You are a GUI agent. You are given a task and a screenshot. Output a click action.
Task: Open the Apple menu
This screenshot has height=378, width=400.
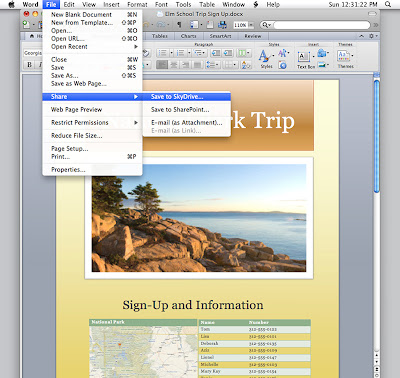point(11,4)
